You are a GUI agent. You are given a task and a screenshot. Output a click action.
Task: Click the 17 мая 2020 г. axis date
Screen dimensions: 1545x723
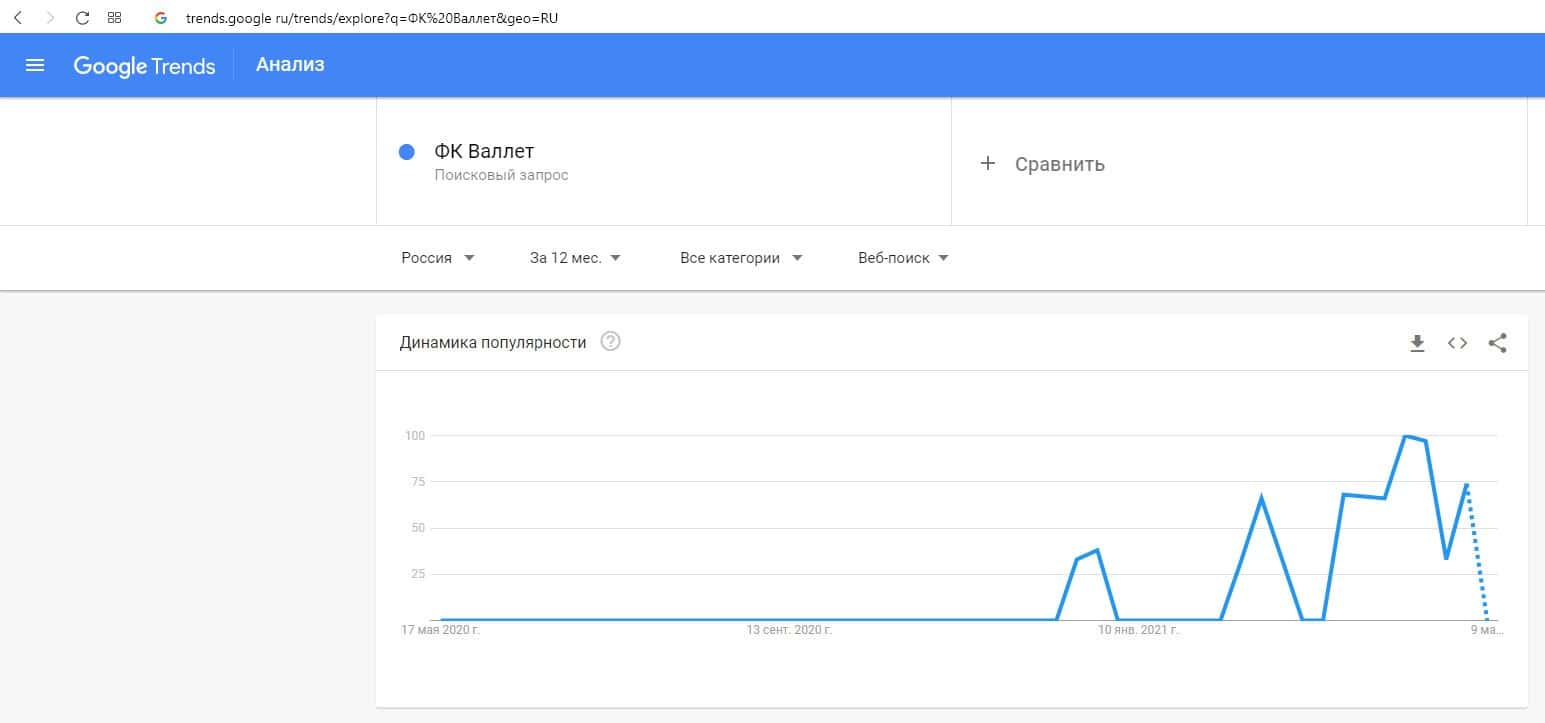[x=440, y=631]
